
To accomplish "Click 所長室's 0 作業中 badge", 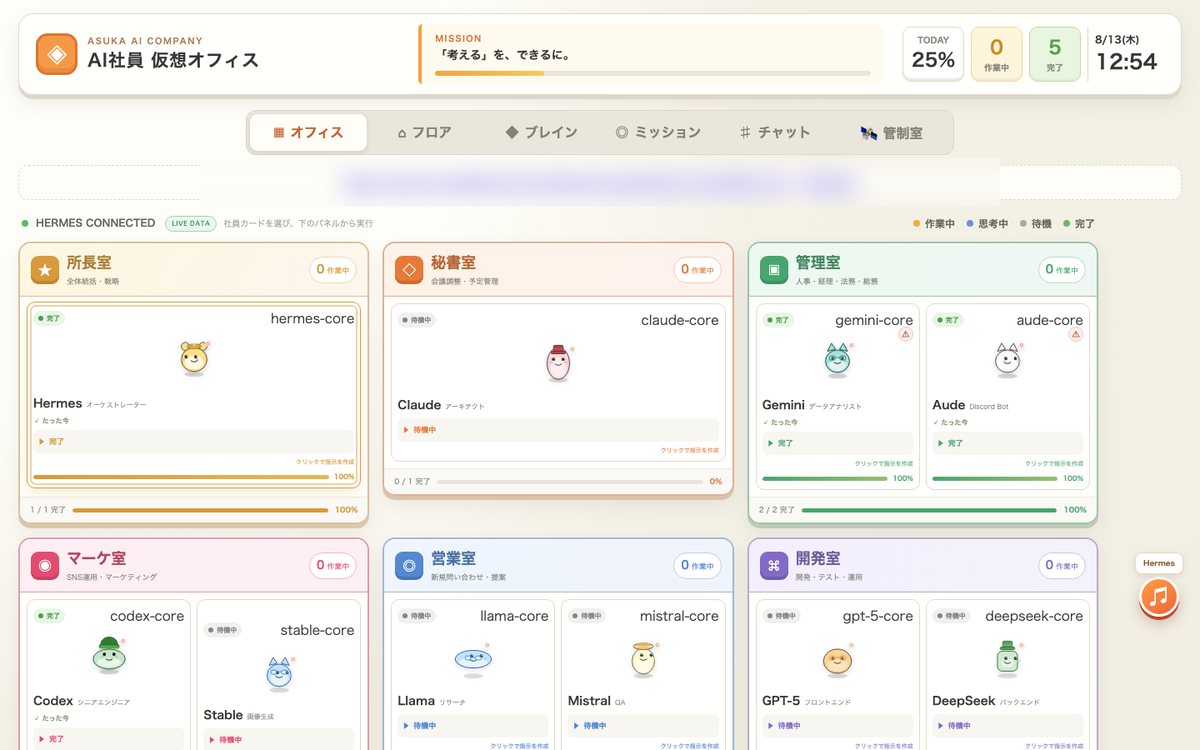I will coord(333,270).
